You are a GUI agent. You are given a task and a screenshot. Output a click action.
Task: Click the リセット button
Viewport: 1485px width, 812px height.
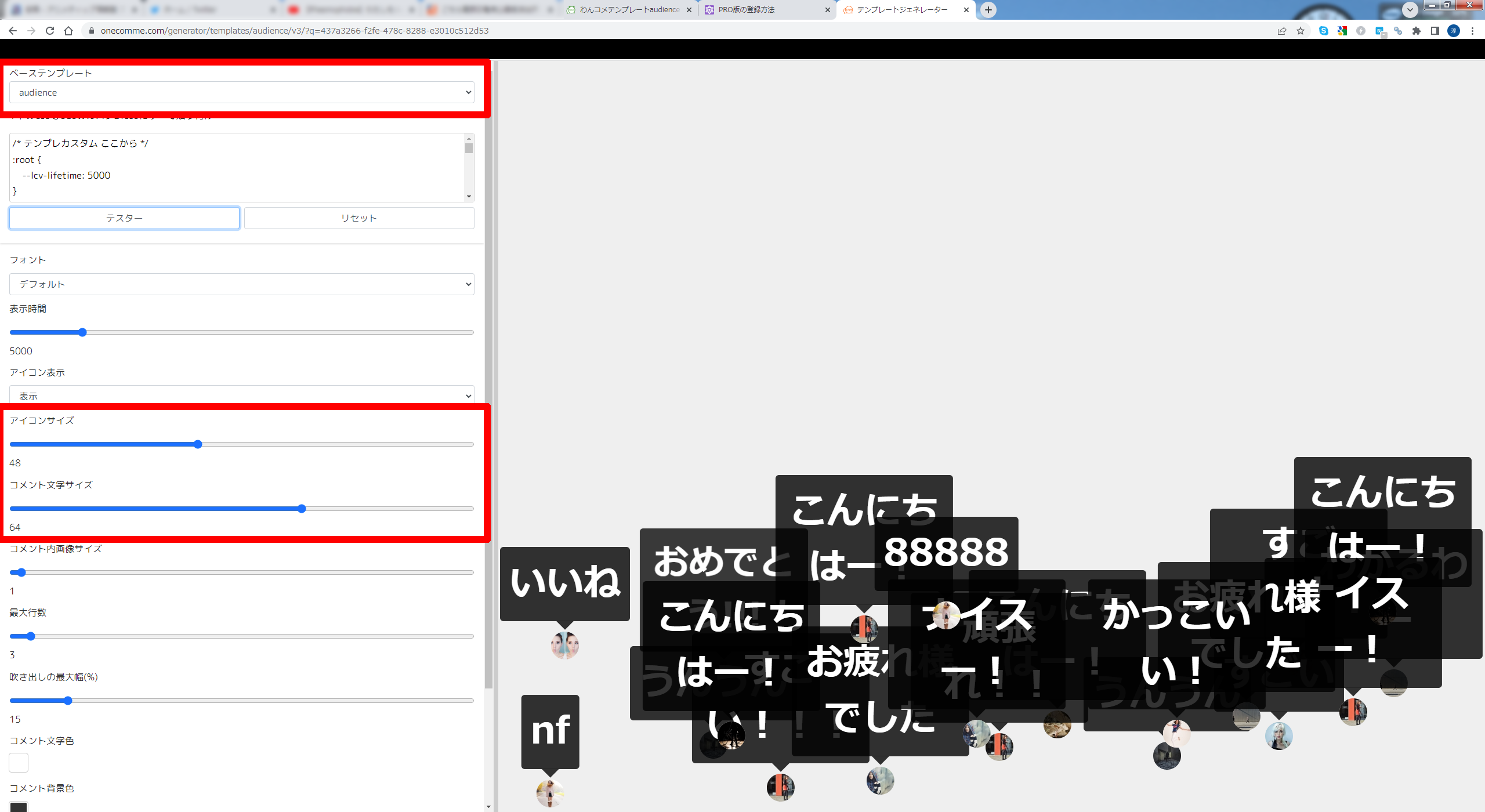(x=359, y=218)
